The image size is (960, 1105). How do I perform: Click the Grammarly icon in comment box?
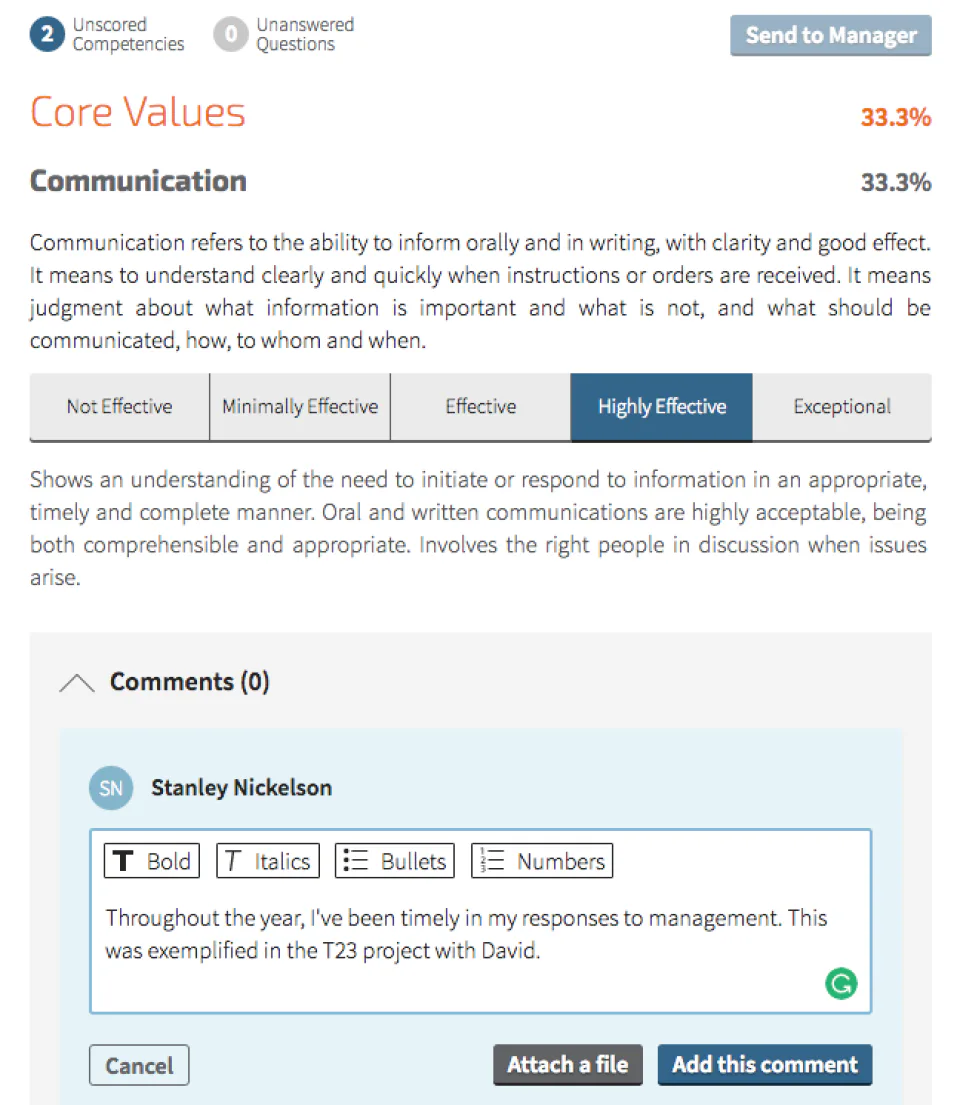(x=841, y=984)
